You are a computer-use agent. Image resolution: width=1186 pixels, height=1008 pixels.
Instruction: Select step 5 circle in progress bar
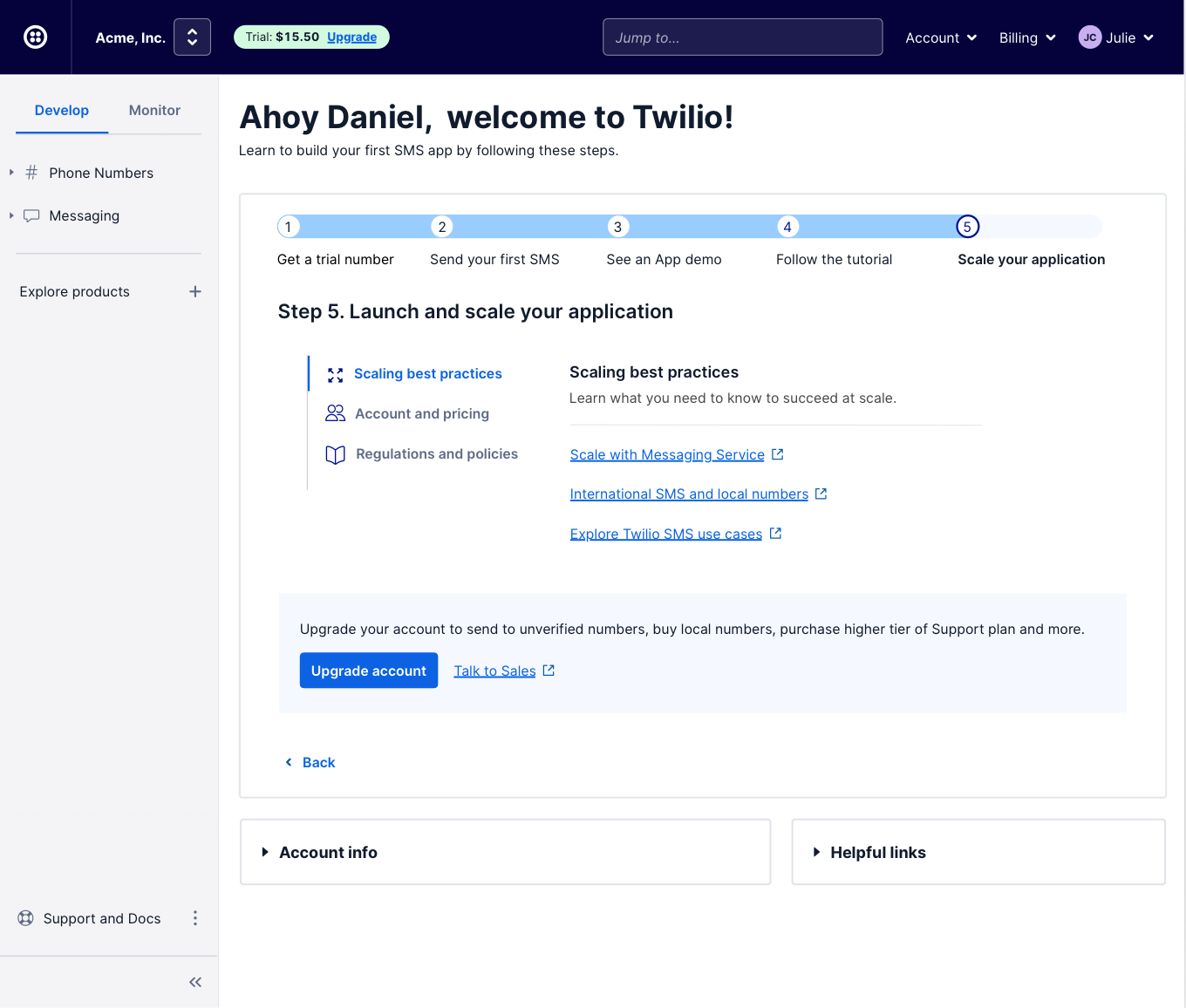click(x=967, y=227)
